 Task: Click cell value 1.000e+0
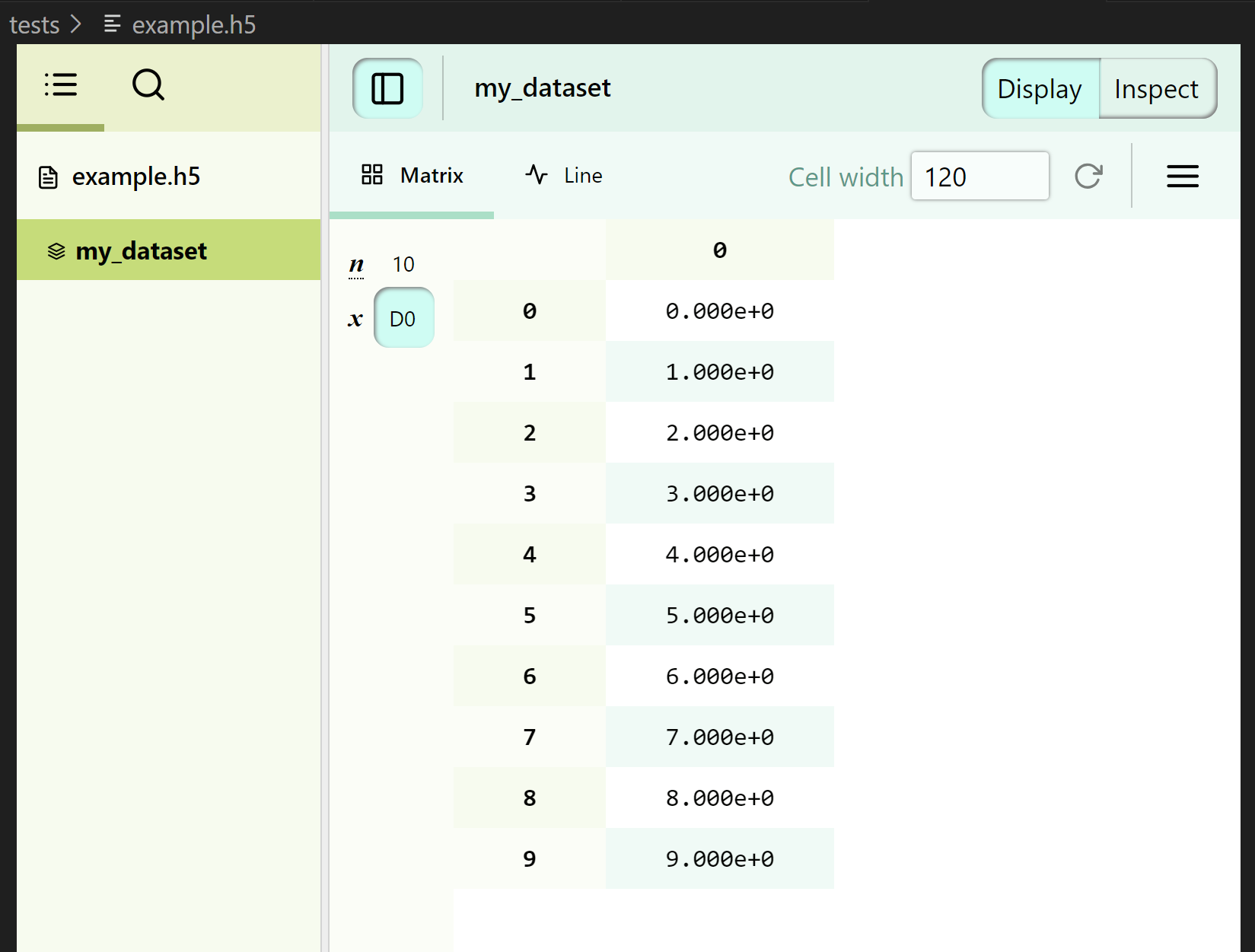point(720,371)
